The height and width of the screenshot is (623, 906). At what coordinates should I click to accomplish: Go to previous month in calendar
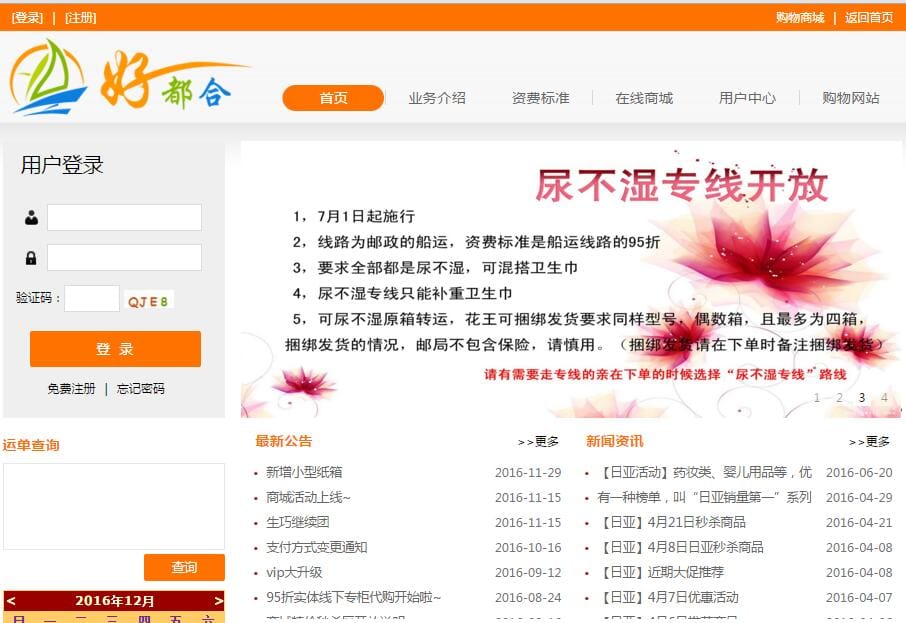coord(12,600)
